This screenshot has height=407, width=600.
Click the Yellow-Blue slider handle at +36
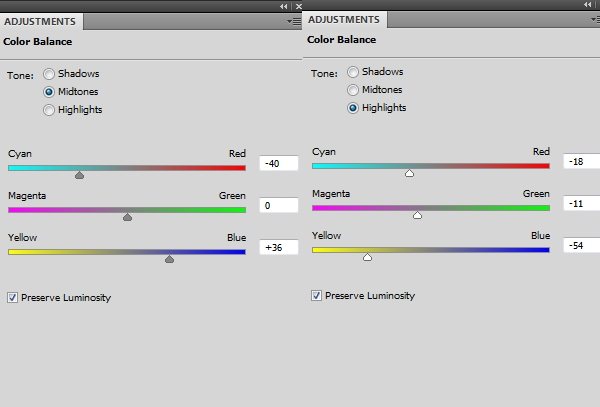tap(169, 259)
